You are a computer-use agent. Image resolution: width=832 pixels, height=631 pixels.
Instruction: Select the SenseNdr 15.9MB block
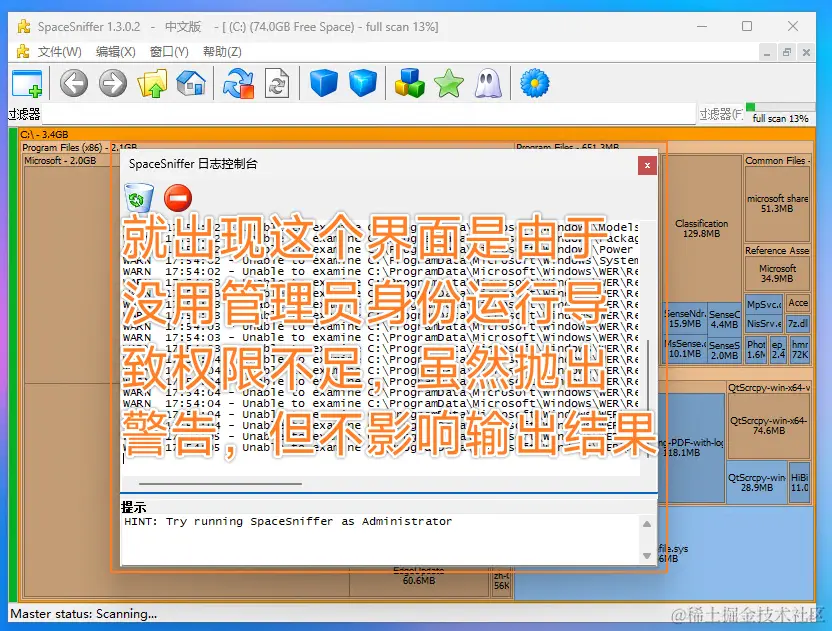click(x=684, y=318)
